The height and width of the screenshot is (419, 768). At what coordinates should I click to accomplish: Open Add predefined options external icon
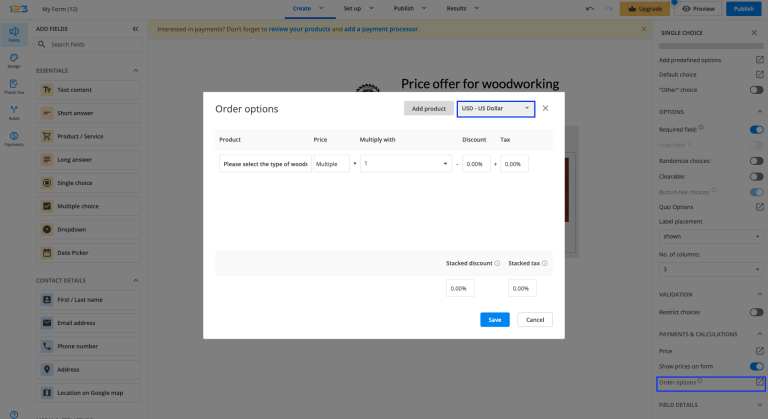(x=759, y=60)
